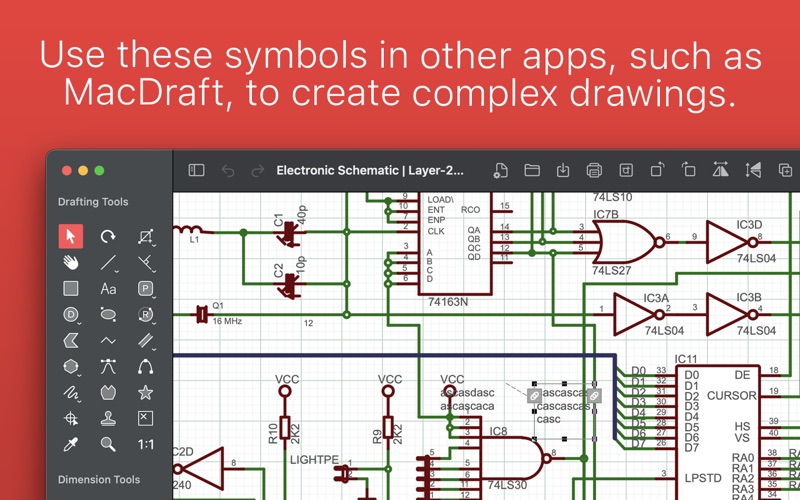Toggle the sidebar panel icon
Screen dimensions: 800x500
196,170
